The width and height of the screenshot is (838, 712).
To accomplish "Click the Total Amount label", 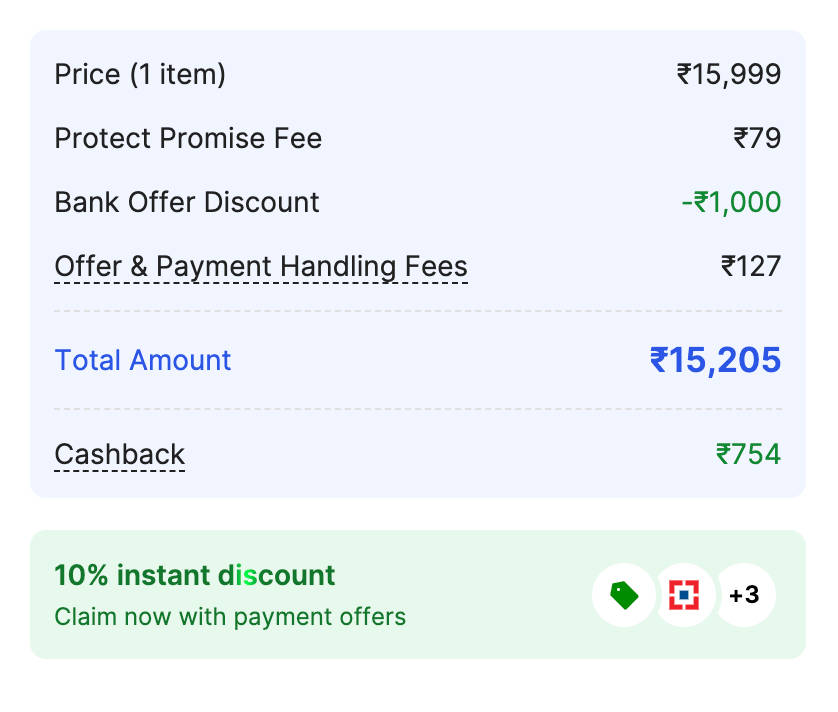I will coord(143,360).
